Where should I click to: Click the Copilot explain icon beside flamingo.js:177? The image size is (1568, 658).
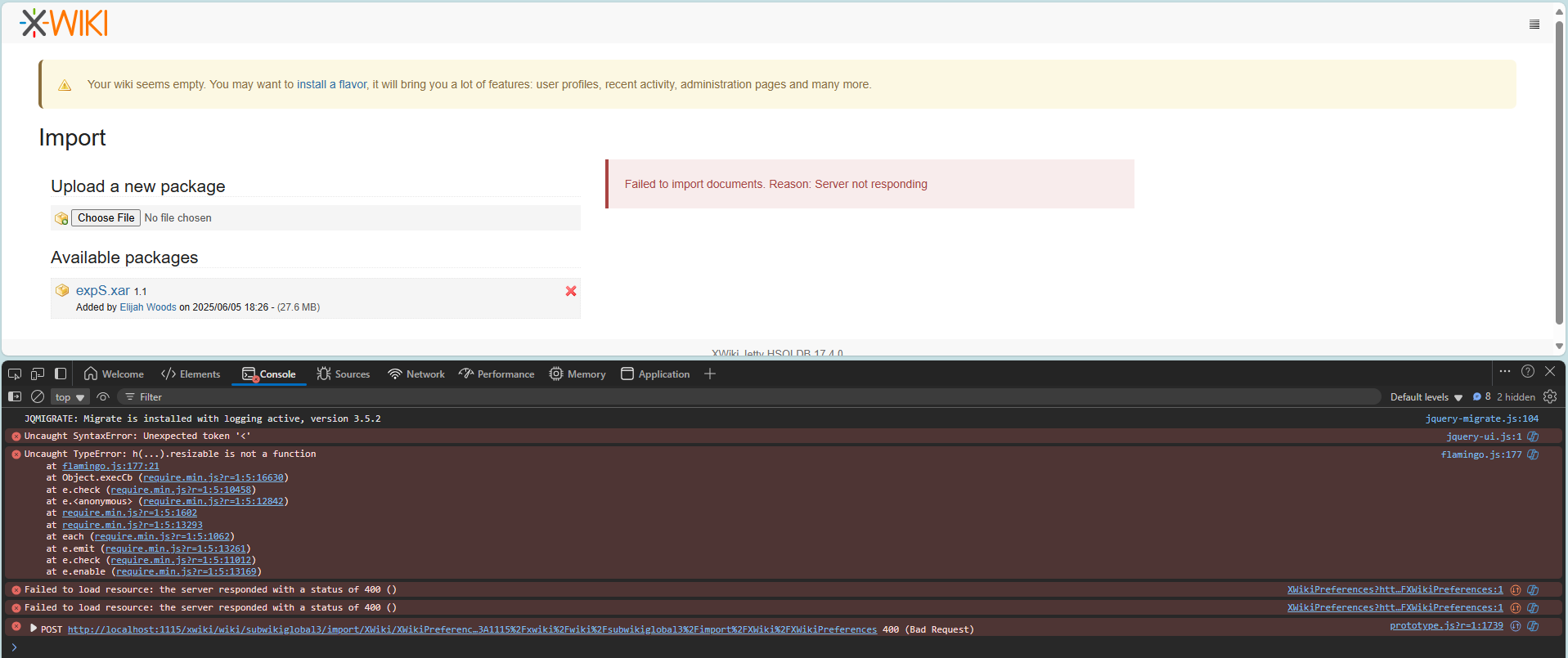coord(1533,454)
